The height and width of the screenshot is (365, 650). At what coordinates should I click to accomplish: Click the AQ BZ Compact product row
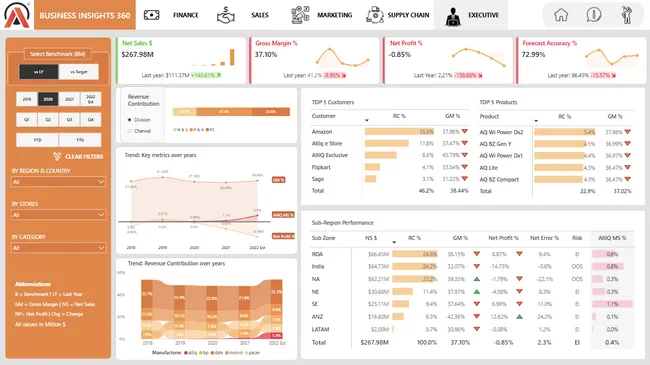[x=555, y=179]
